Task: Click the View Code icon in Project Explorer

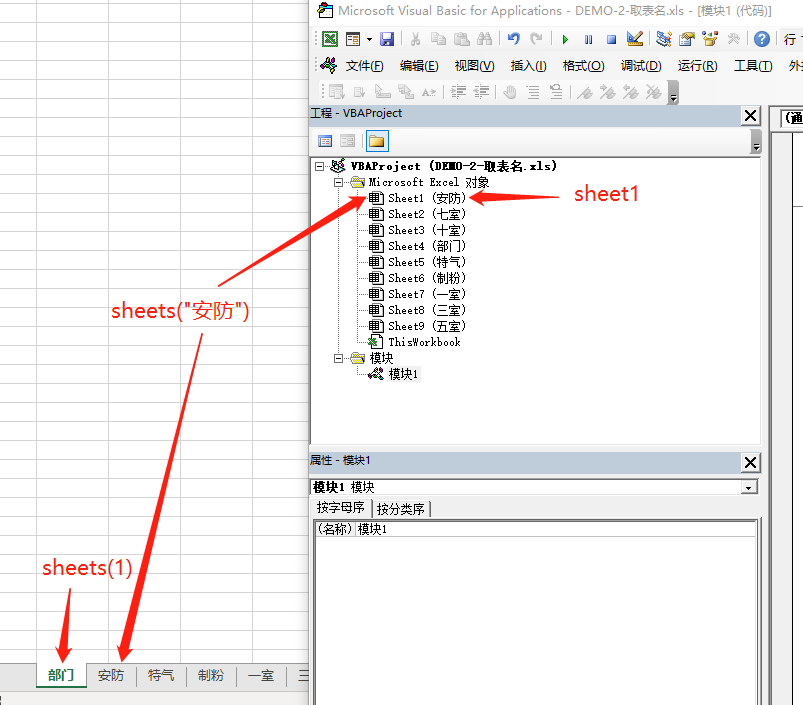Action: pos(324,140)
